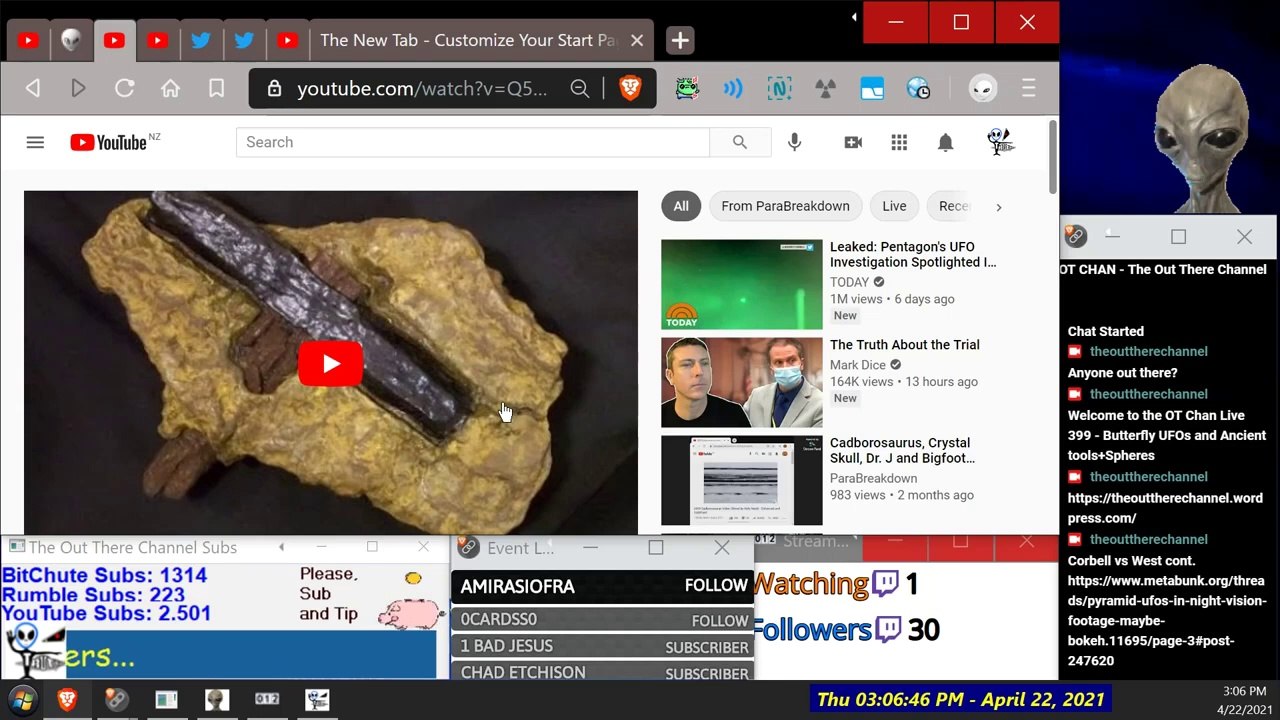Viewport: 1280px width, 720px height.
Task: Open the teal N extension icon
Action: [779, 89]
